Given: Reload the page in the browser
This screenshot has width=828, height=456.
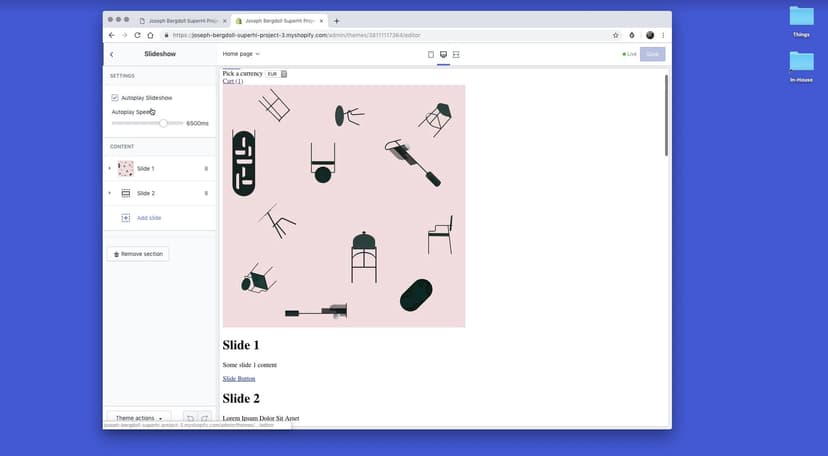Looking at the screenshot, I should click(x=137, y=35).
